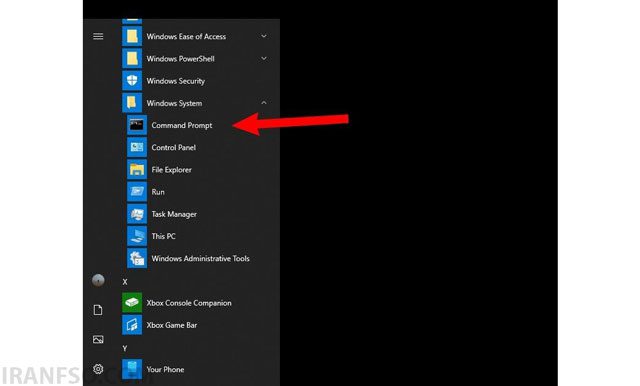640x386 pixels.
Task: Select the Windows PowerShell folder label
Action: (180, 59)
